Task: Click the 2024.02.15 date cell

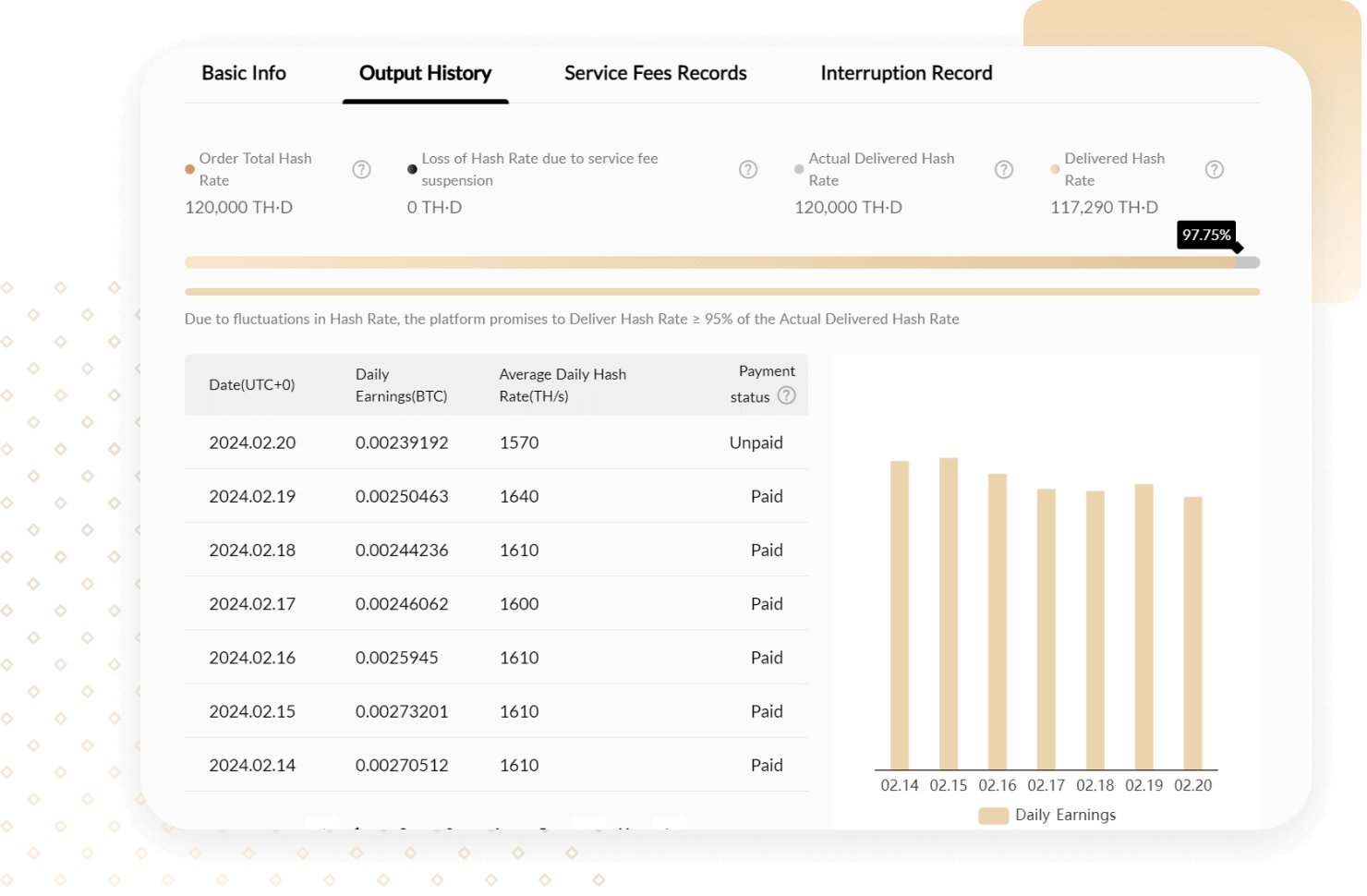Action: coord(252,711)
